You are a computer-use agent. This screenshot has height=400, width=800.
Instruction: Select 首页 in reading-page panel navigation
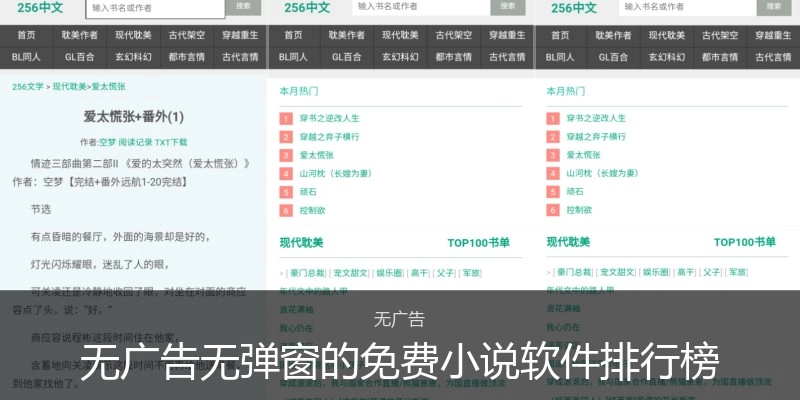coord(27,36)
